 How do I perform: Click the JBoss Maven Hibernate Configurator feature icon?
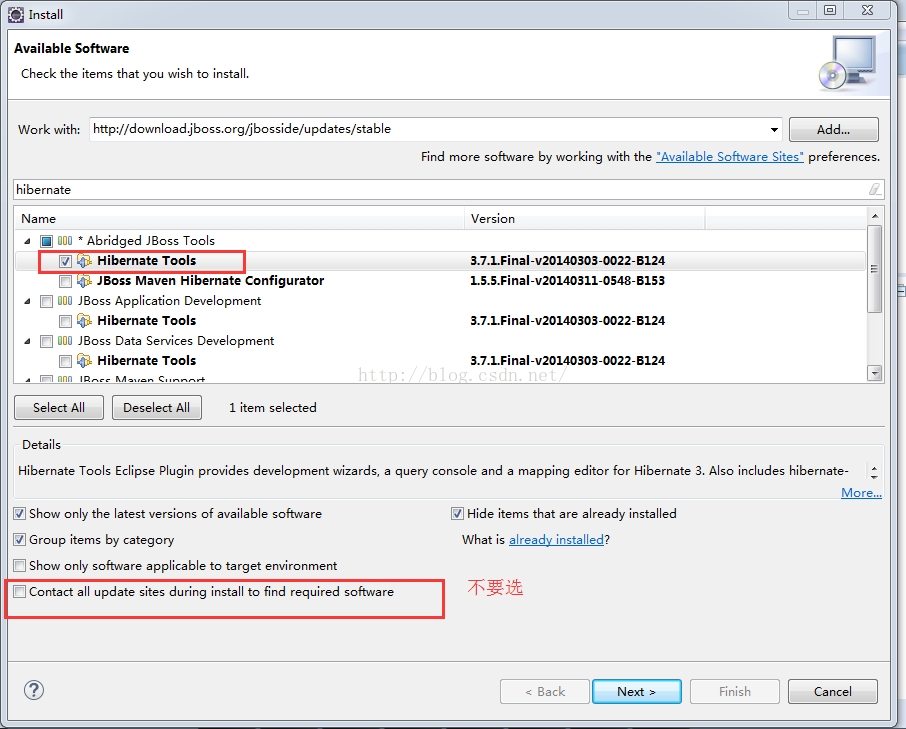[x=84, y=281]
